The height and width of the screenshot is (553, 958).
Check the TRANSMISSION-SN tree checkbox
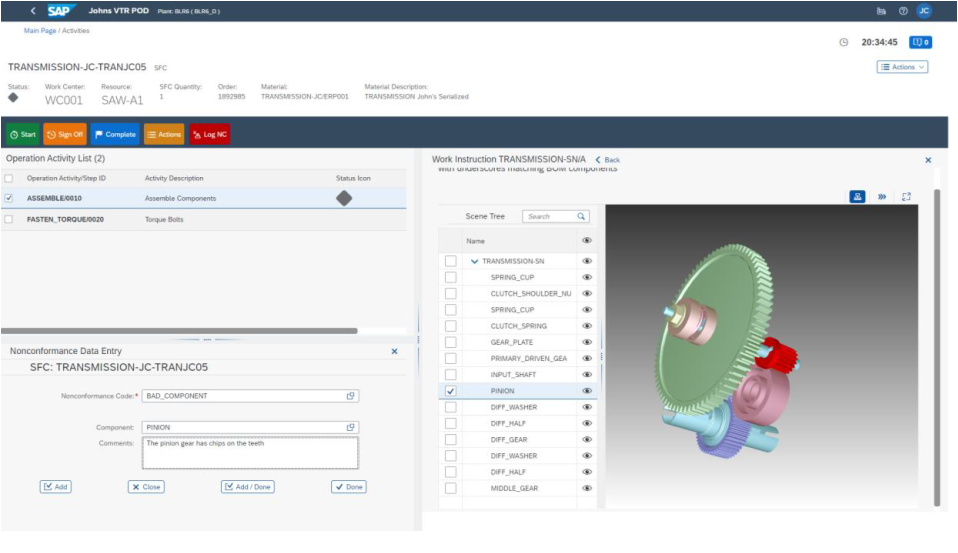(x=450, y=261)
